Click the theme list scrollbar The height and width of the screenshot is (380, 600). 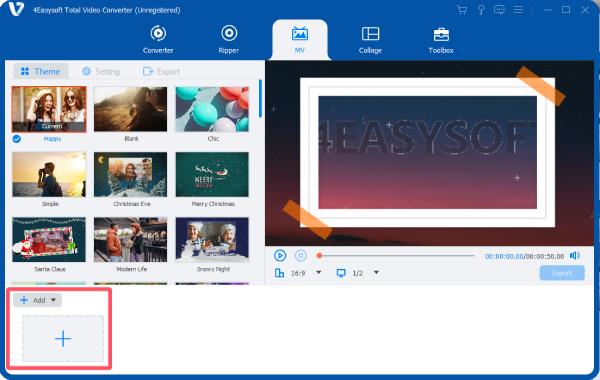coord(261,98)
